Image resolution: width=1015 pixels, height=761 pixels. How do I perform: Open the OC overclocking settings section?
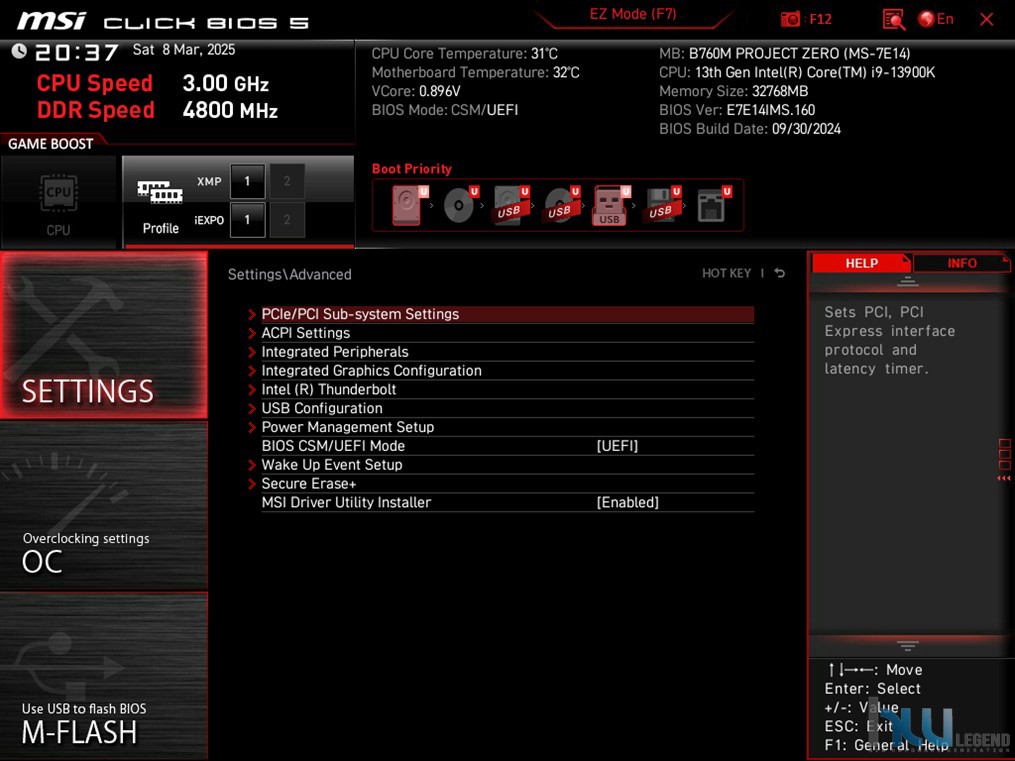[104, 506]
